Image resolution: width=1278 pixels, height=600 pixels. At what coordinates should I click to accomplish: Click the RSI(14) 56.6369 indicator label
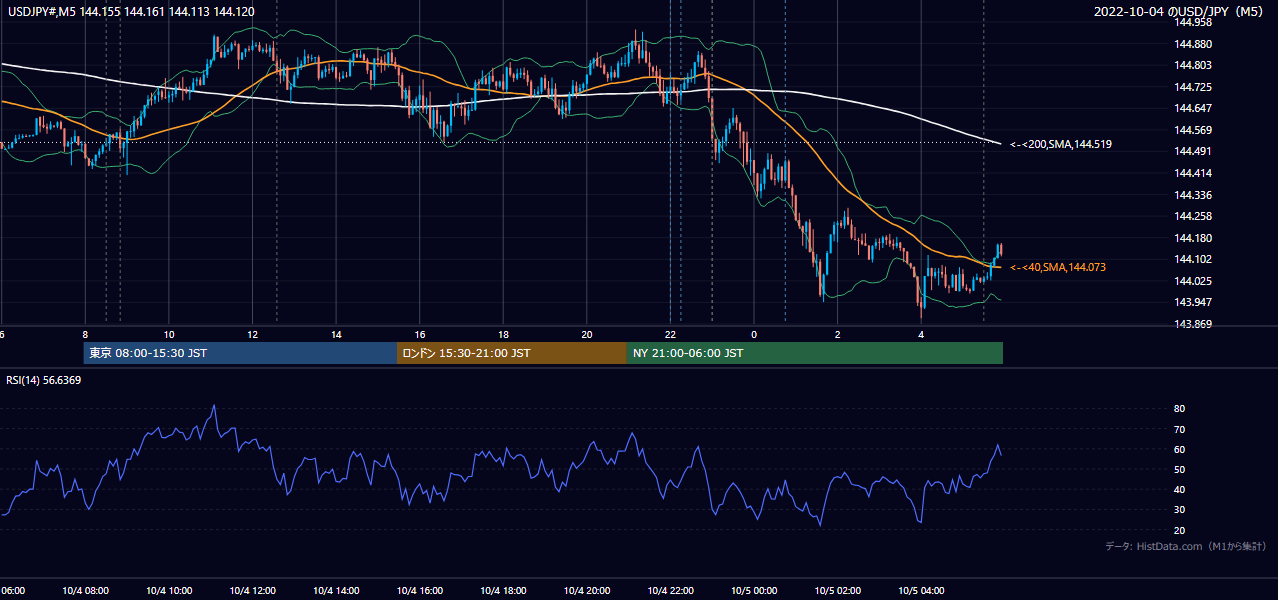click(x=44, y=380)
